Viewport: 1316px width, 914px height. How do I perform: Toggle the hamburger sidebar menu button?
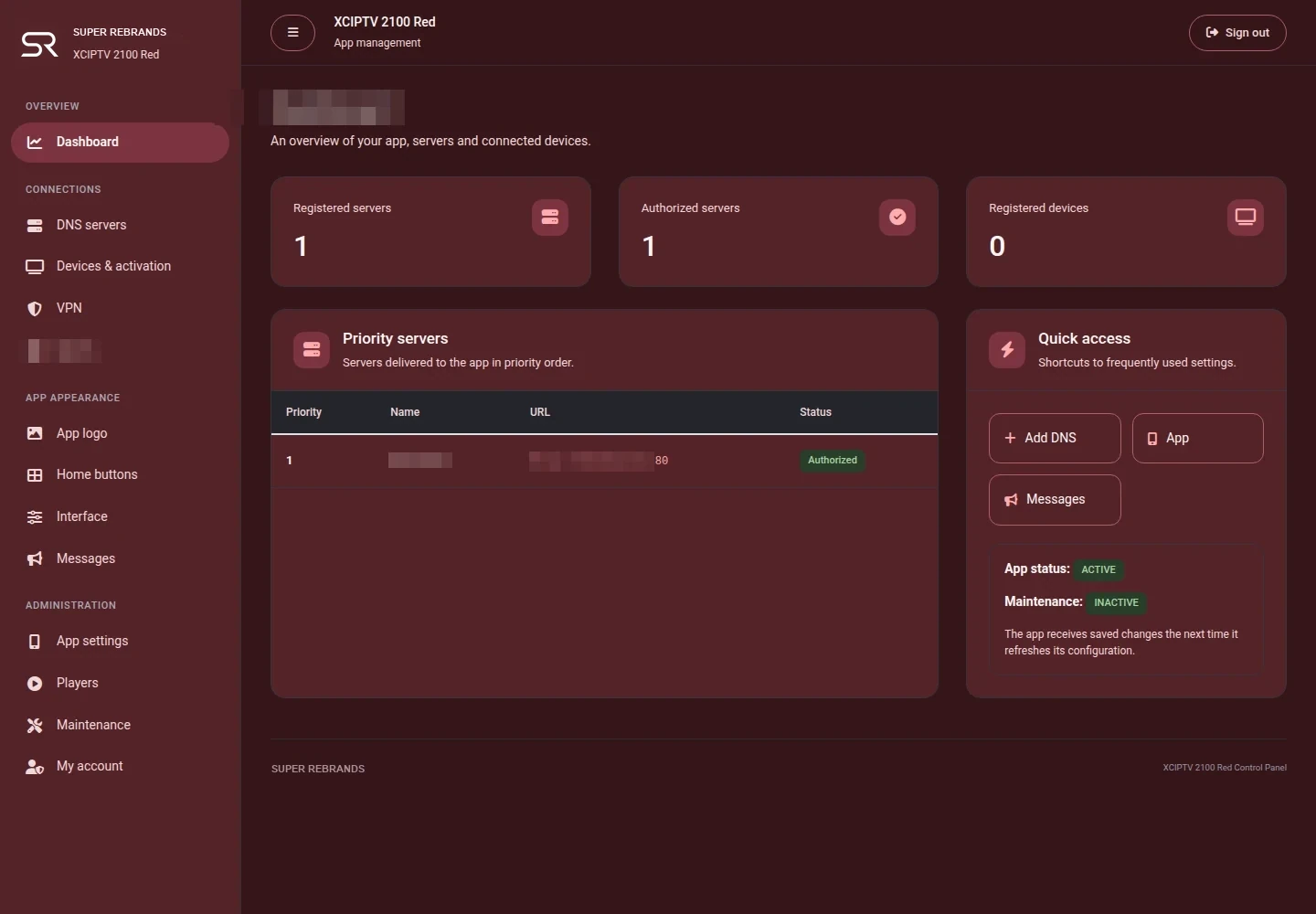click(292, 33)
